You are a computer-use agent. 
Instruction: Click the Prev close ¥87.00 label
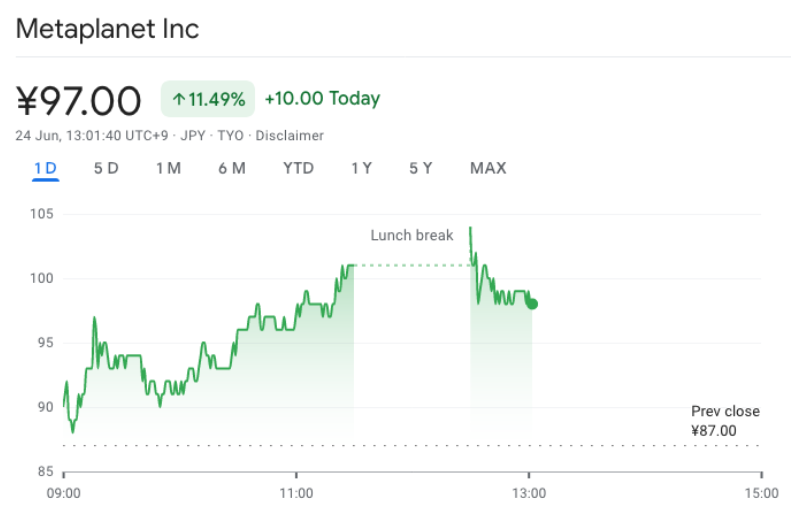pyautogui.click(x=725, y=421)
